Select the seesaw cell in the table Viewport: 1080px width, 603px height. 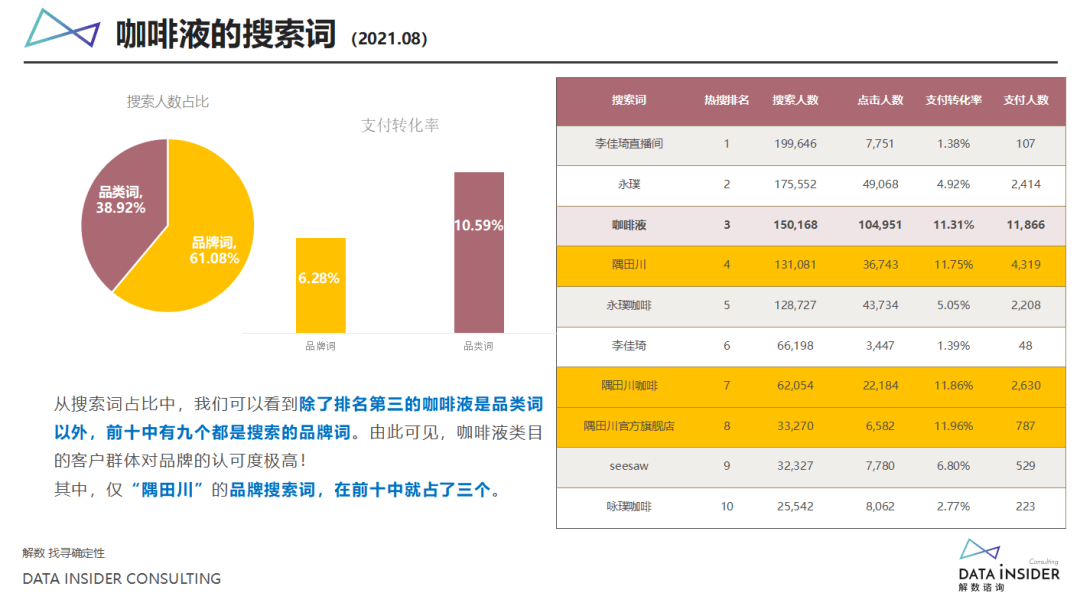pyautogui.click(x=629, y=467)
